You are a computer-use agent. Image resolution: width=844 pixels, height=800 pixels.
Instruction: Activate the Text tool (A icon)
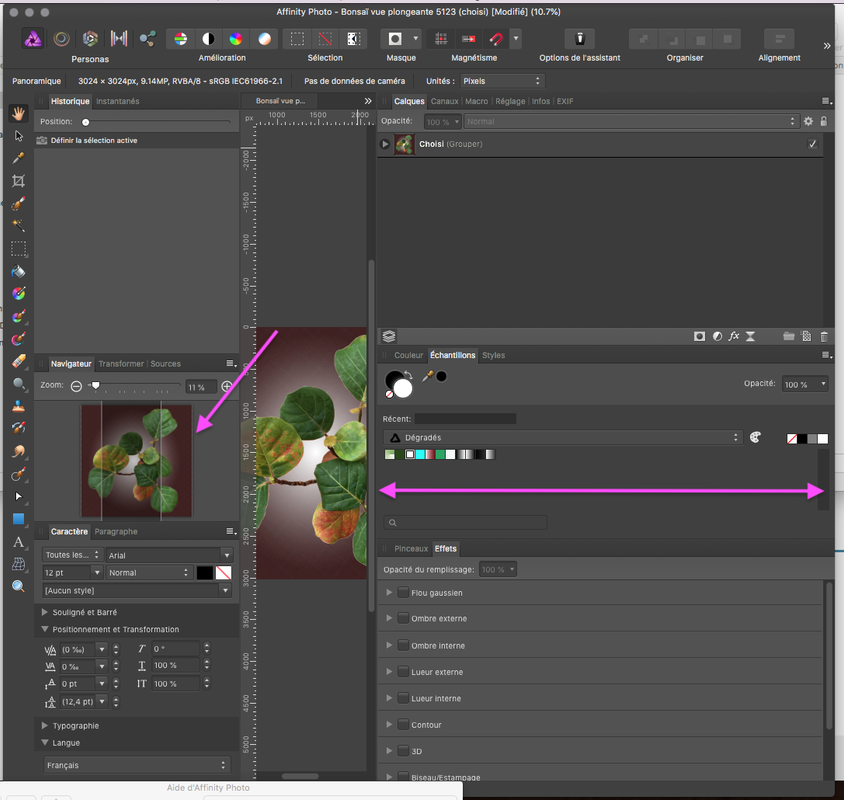coord(18,542)
